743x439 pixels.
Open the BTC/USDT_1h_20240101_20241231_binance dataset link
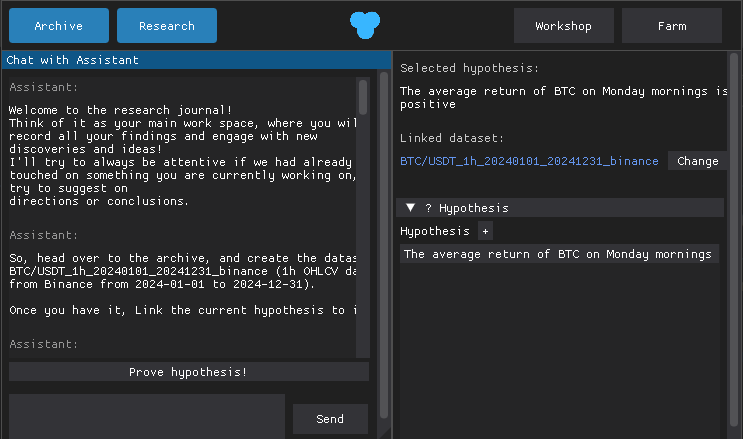[529, 161]
